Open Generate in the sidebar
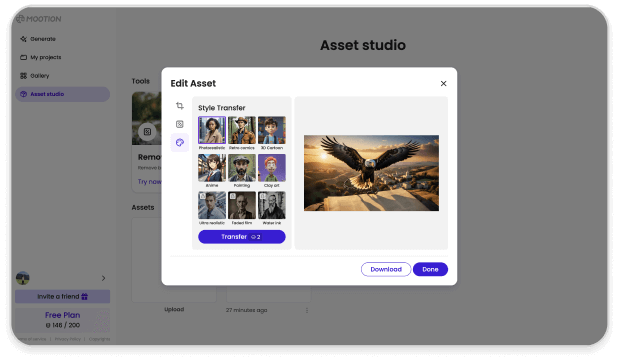Viewport: 617px width, 360px height. (x=38, y=39)
